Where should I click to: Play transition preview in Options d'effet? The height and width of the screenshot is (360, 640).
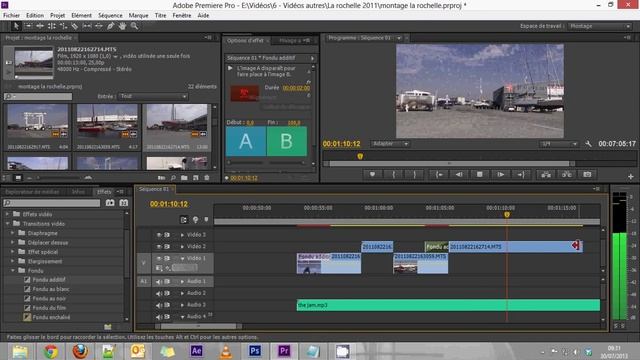(x=230, y=68)
